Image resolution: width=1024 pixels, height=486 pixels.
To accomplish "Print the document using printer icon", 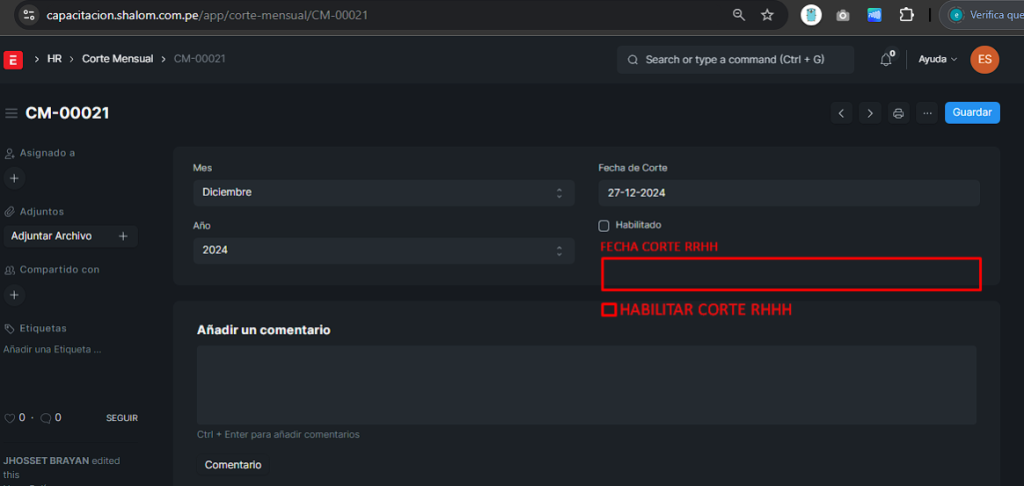I will [x=899, y=113].
